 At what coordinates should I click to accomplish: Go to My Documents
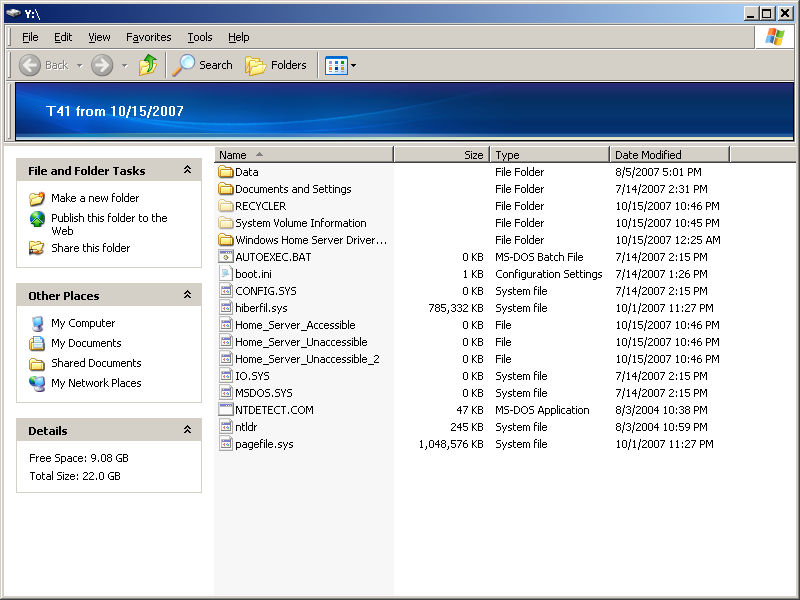pos(86,343)
